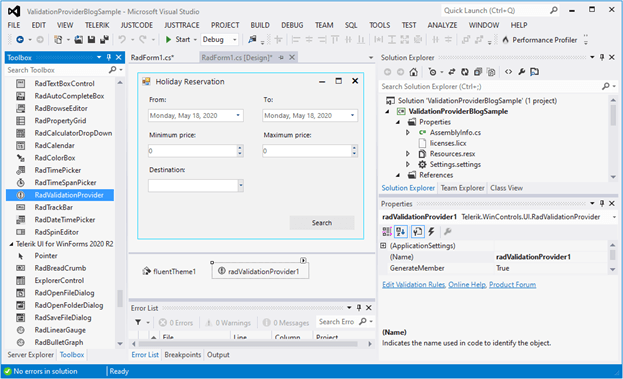Open the Online Help link
Viewport: 623px width, 379px height.
tap(467, 284)
